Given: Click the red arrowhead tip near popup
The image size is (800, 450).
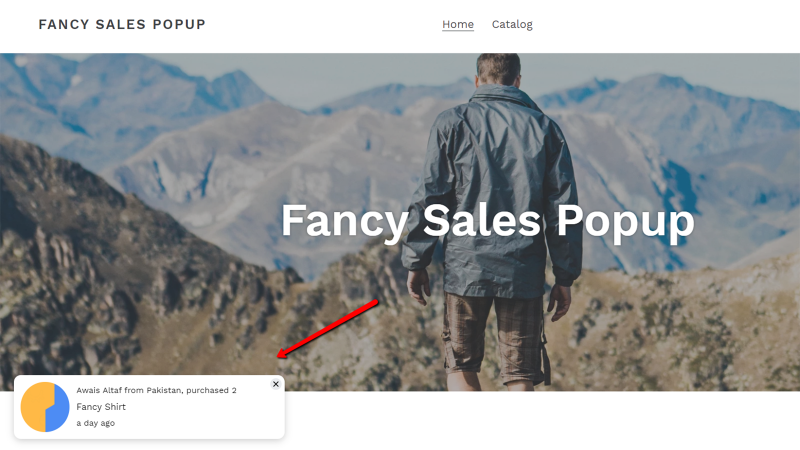Looking at the screenshot, I should coord(280,355).
